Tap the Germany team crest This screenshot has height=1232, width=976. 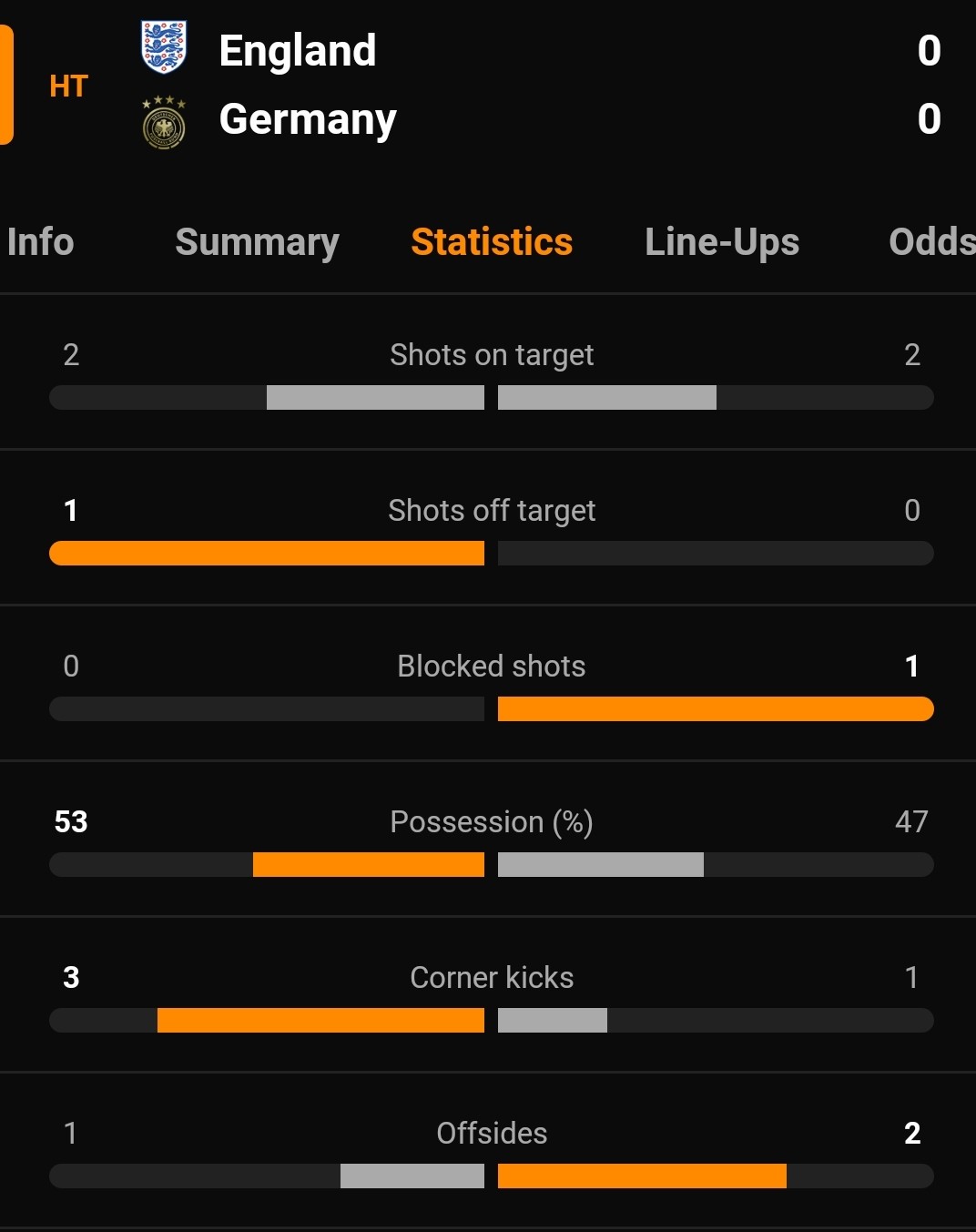tap(164, 122)
